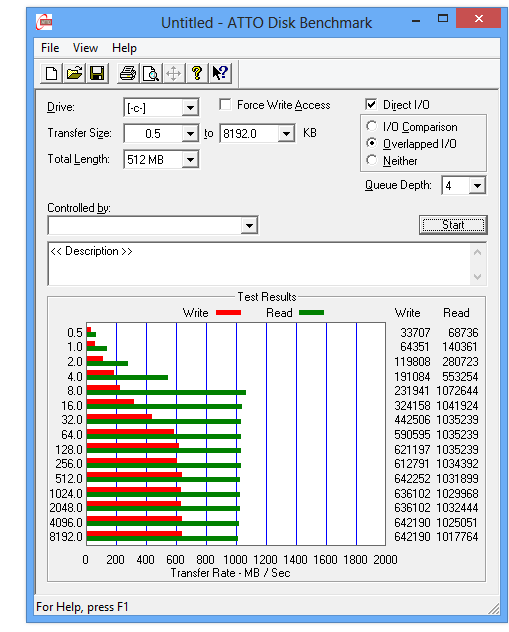This screenshot has height=632, width=509.
Task: Close the ATTO Disk Benchmark window
Action: coord(478,19)
